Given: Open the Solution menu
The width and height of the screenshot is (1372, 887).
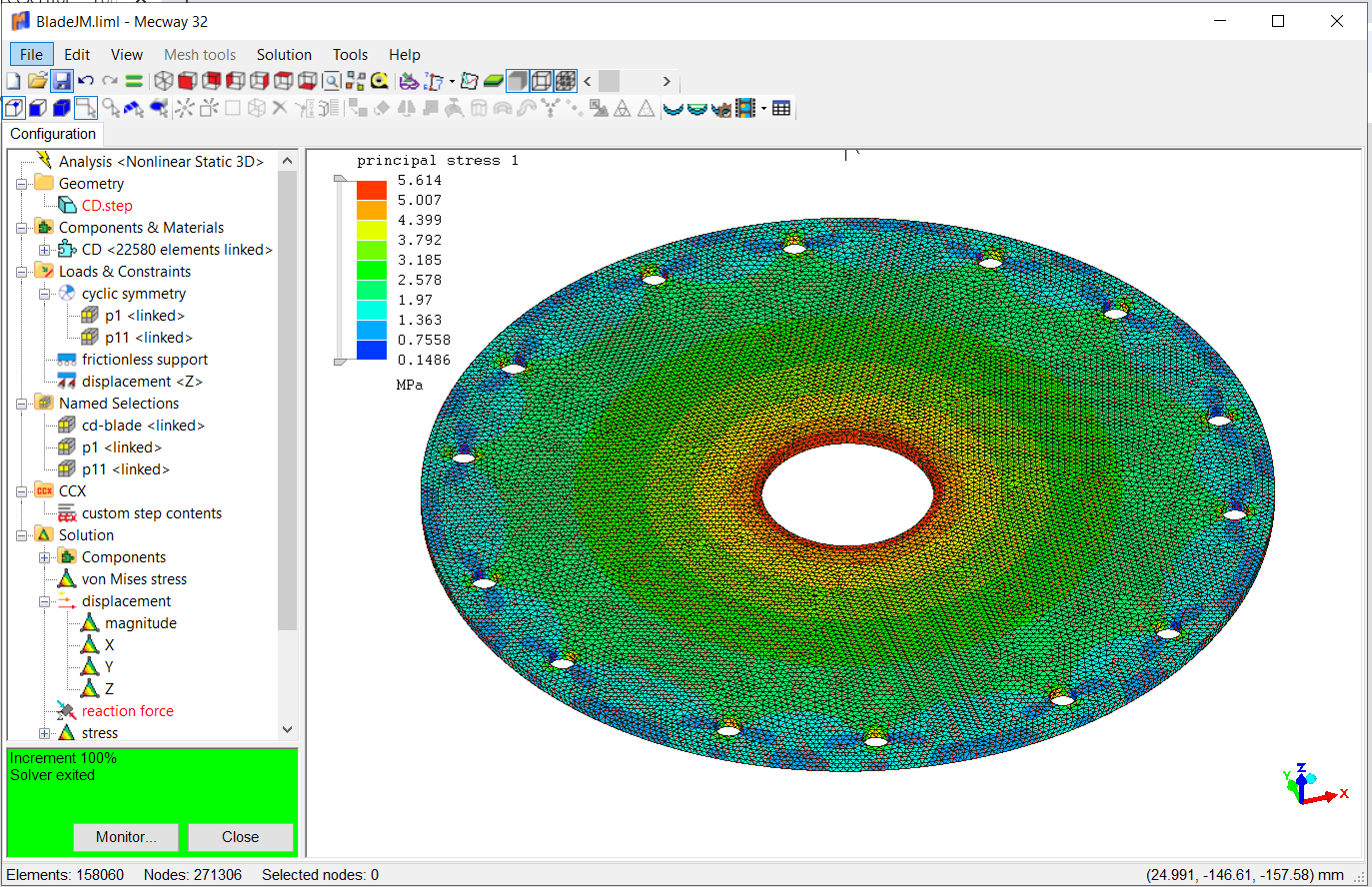Looking at the screenshot, I should [x=284, y=55].
